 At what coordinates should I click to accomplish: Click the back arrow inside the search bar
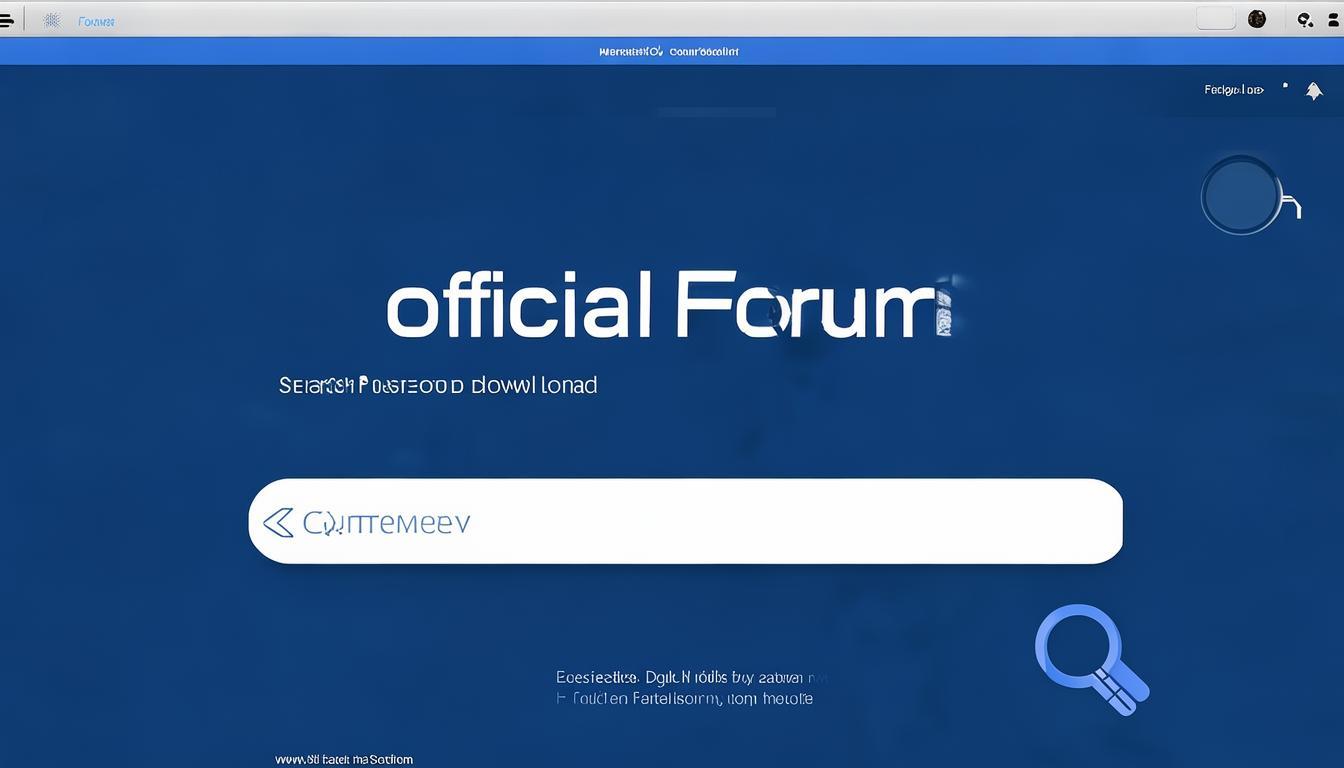278,521
